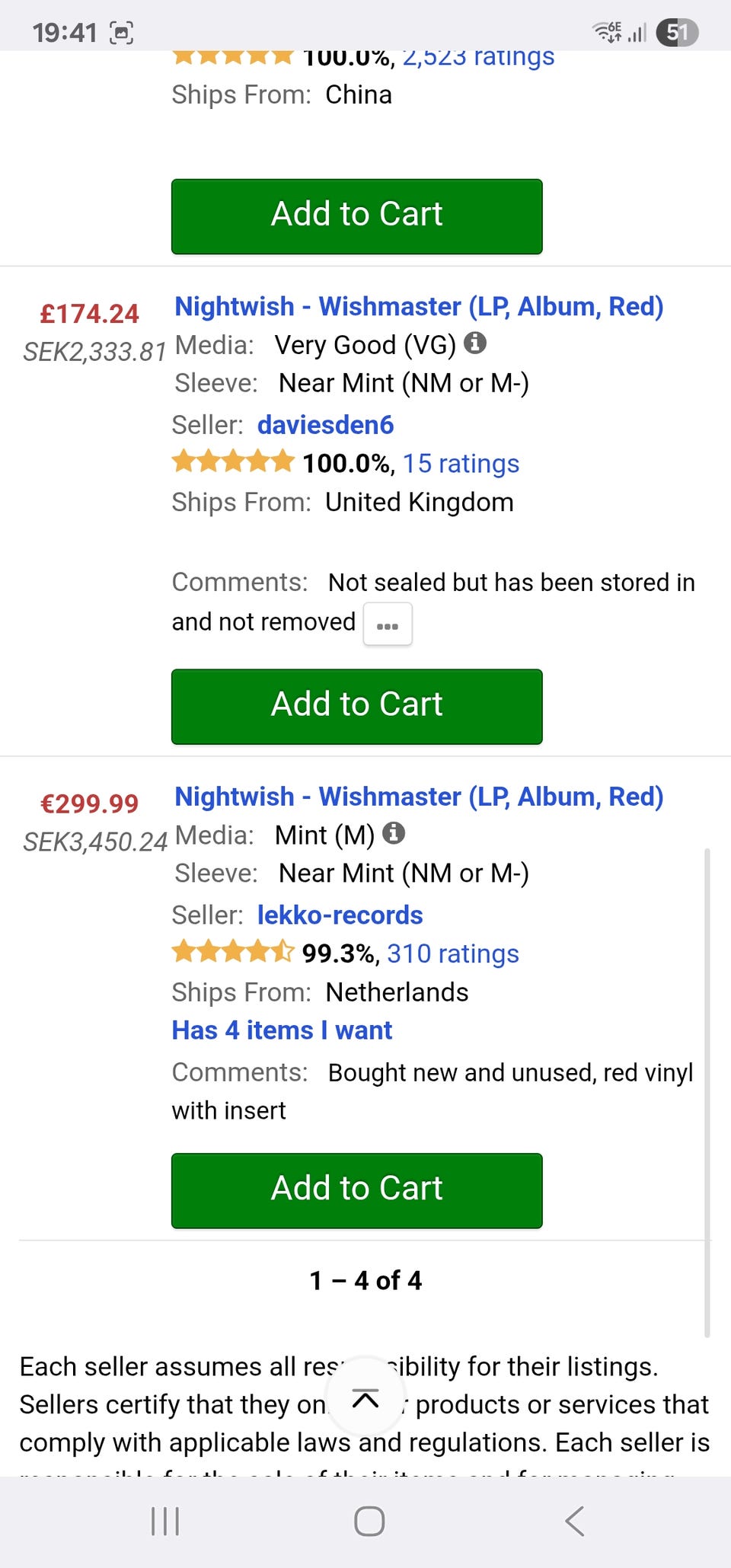View lekko-records' 310 ratings
This screenshot has width=731, height=1568.
(453, 953)
